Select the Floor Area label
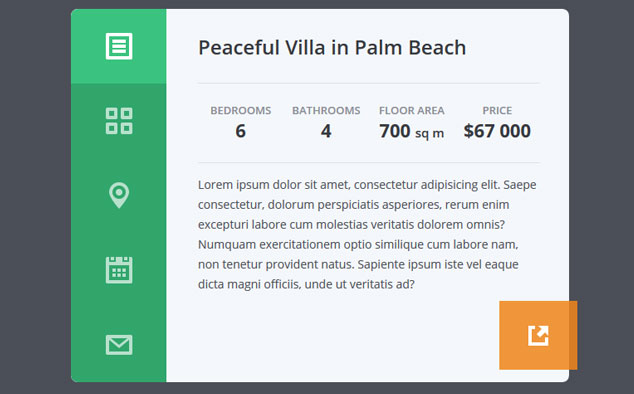 (412, 110)
